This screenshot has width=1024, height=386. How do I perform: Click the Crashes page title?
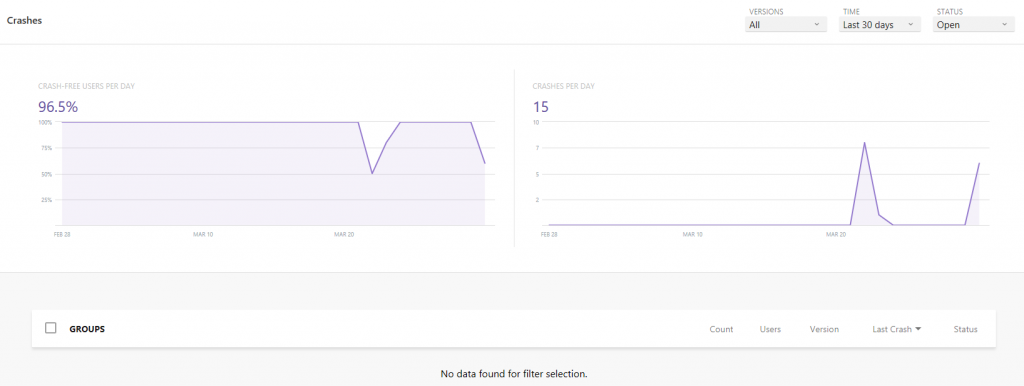(x=24, y=20)
